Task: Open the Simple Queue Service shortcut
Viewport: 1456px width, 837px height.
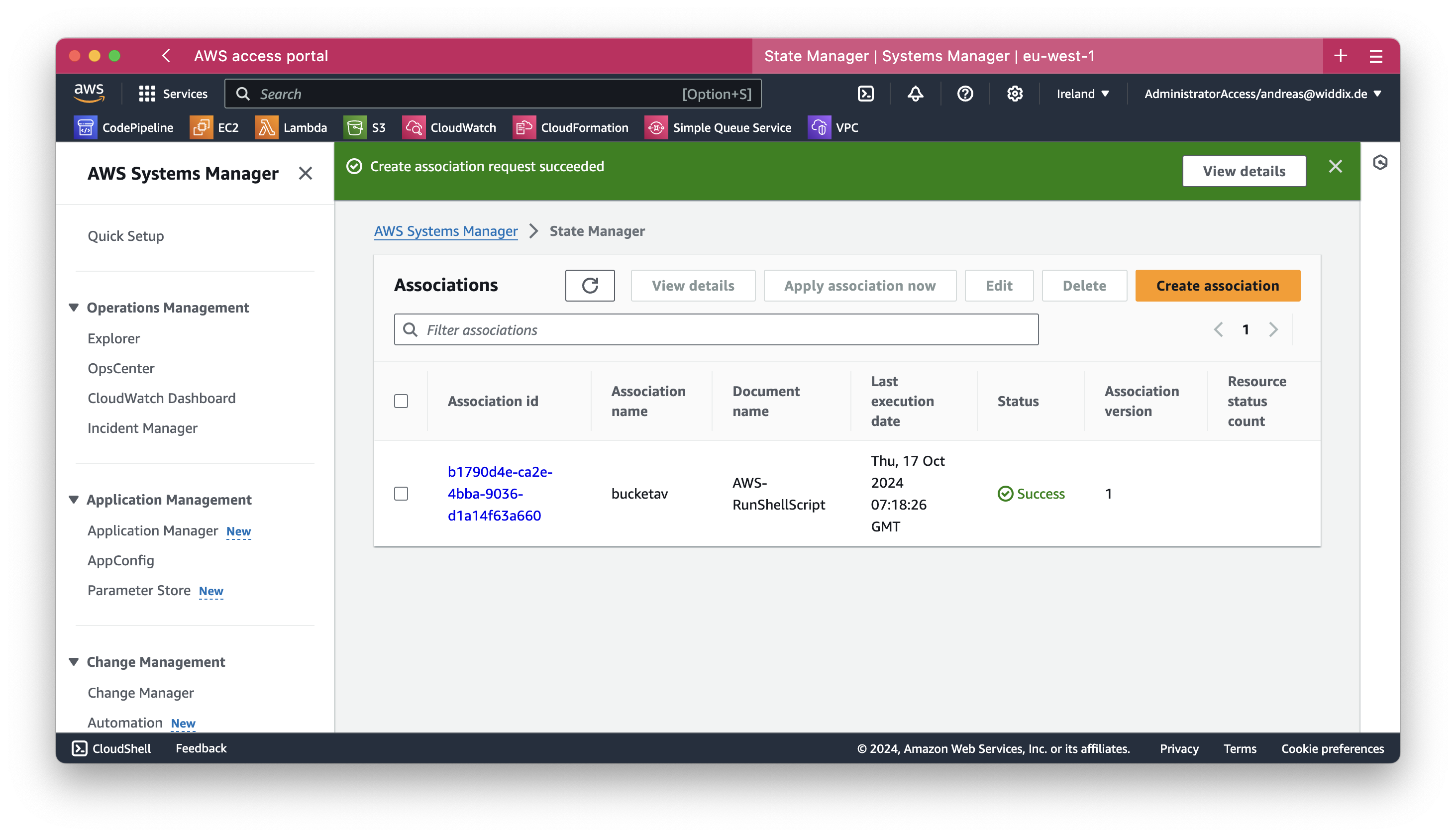Action: [718, 127]
